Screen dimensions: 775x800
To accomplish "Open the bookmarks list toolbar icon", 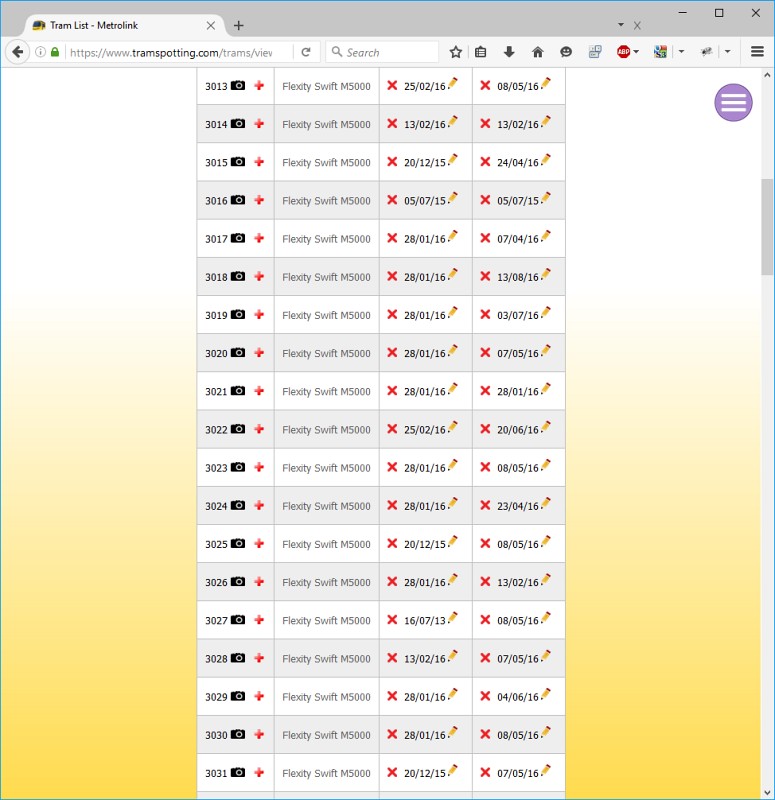I will (x=481, y=52).
